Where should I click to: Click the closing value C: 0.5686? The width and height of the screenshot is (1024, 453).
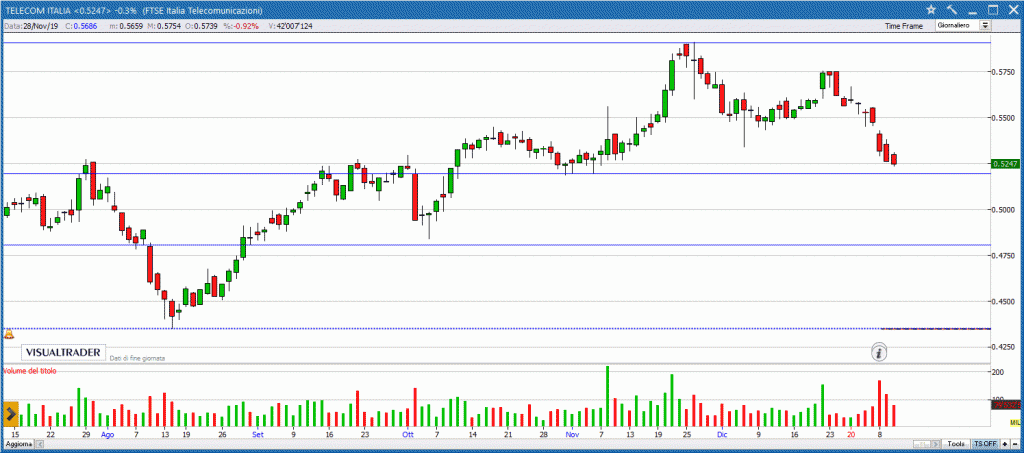click(x=80, y=26)
